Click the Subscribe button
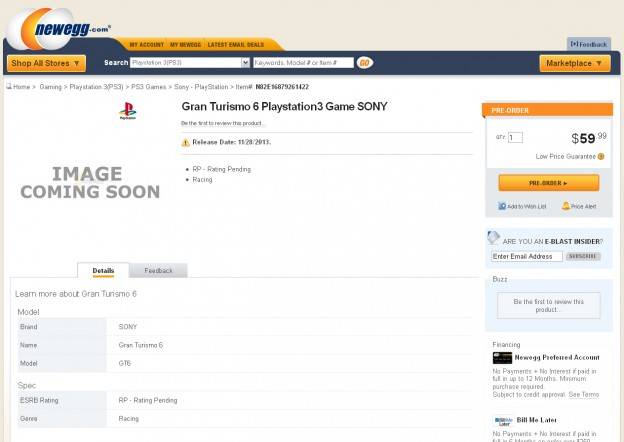The width and height of the screenshot is (624, 442). click(583, 256)
